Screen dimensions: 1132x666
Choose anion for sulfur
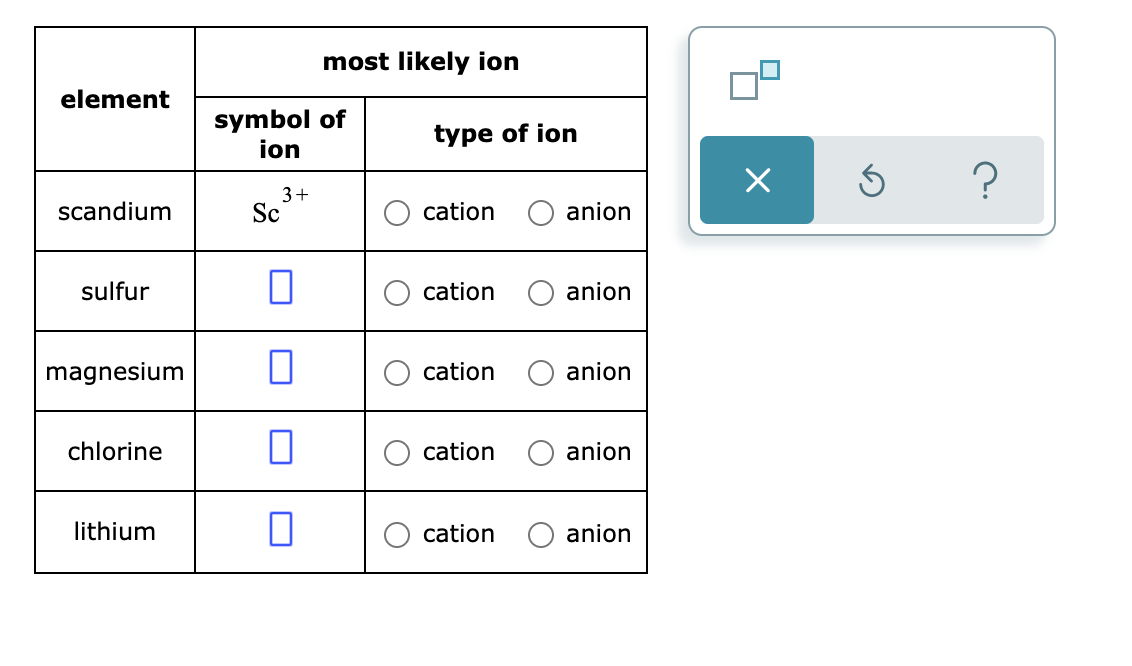pos(541,293)
